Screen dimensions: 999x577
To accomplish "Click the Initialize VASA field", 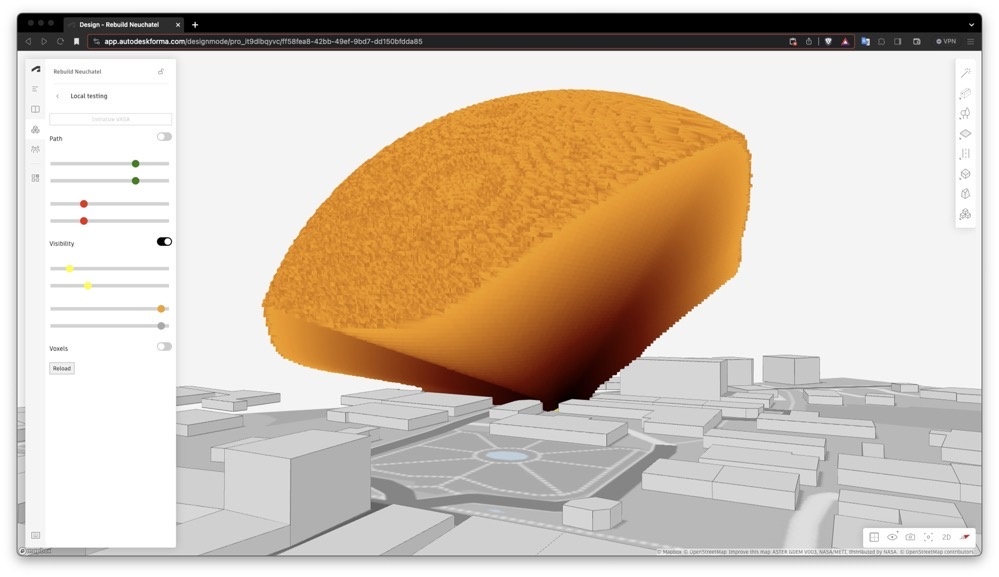I will pos(110,118).
